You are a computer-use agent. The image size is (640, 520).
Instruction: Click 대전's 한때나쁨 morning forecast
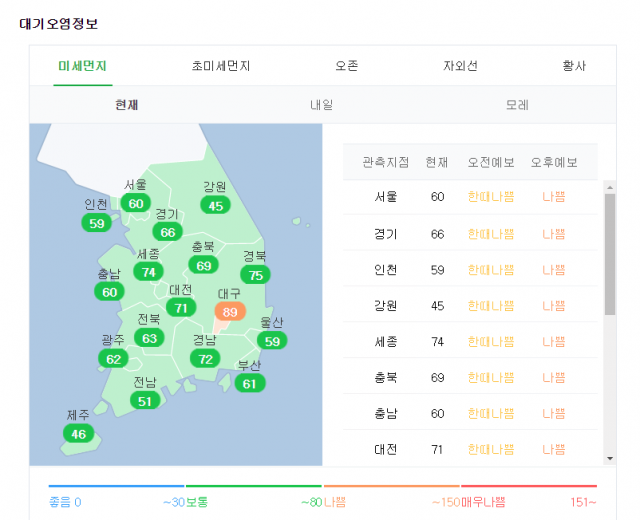click(x=491, y=449)
